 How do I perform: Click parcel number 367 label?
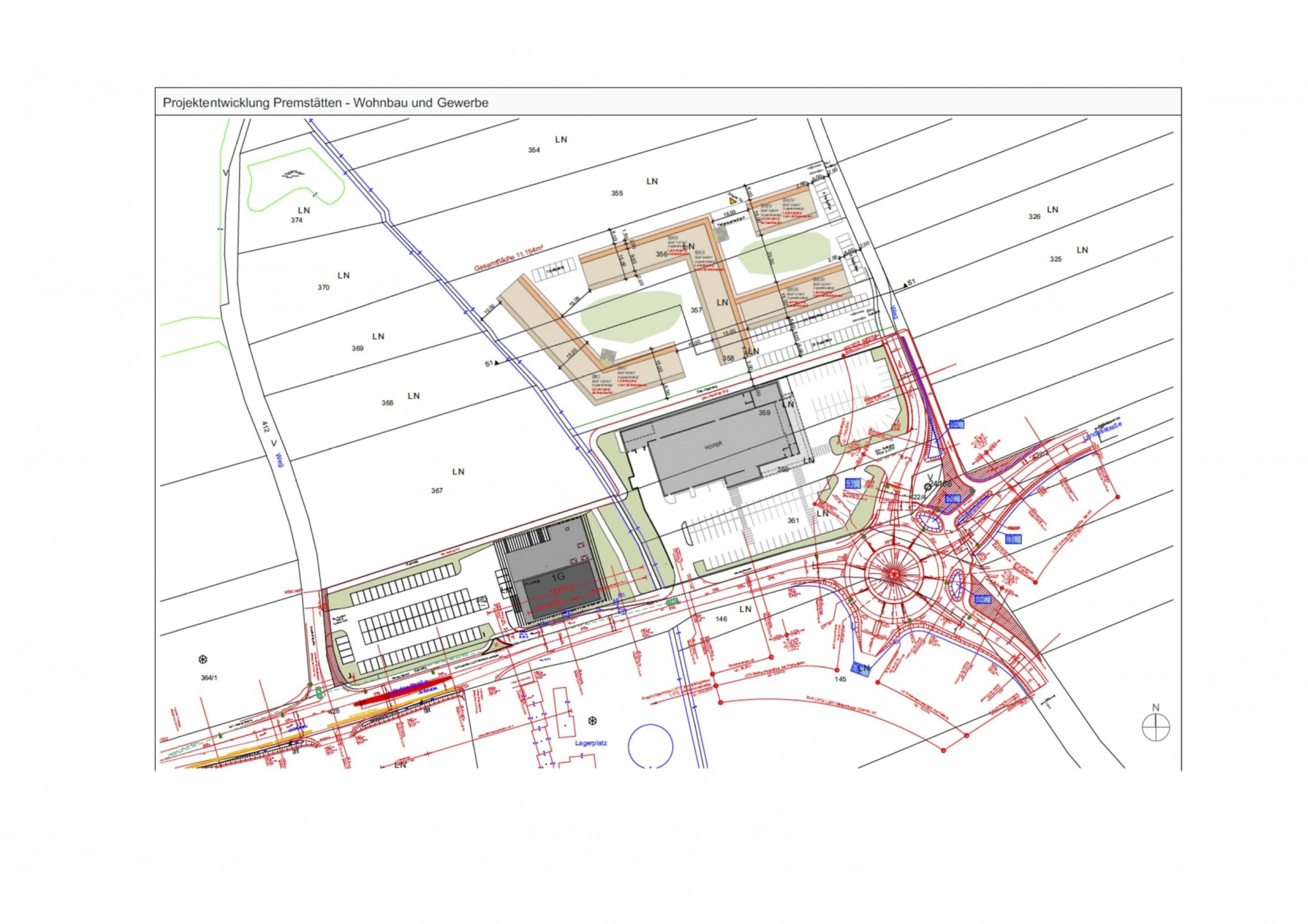point(437,490)
